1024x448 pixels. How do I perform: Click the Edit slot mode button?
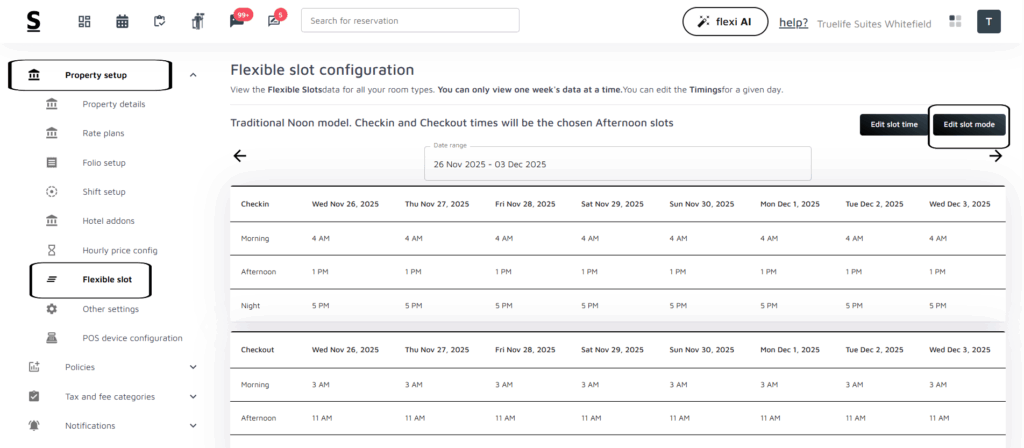coord(969,125)
